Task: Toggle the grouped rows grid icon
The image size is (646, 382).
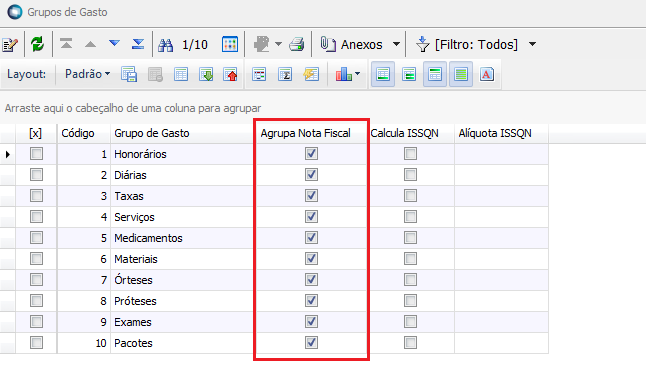Action: click(x=409, y=75)
